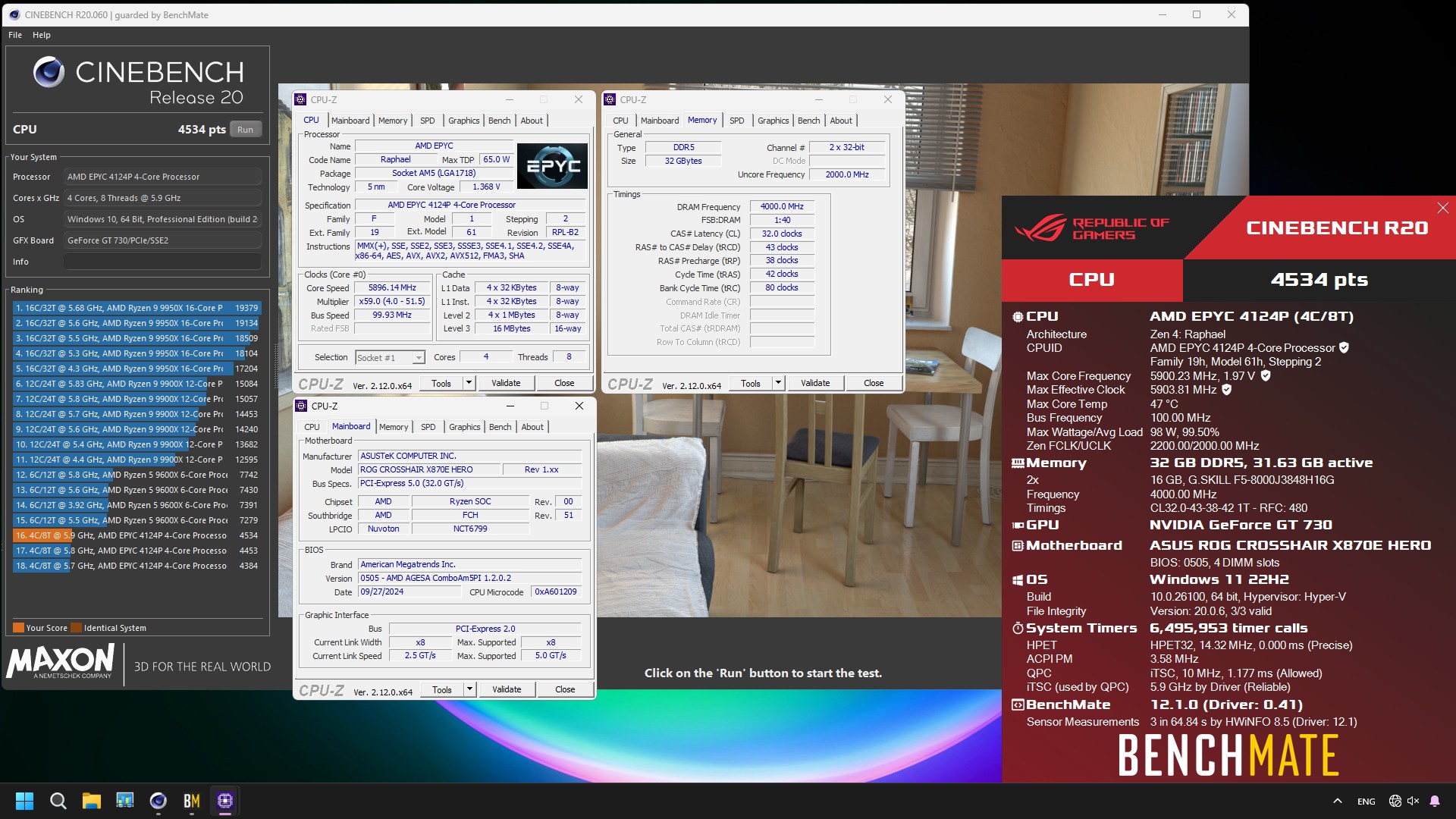Switch to Graphics tab in CPU-Z Memory window
Screen dimensions: 1456x819
tap(773, 121)
